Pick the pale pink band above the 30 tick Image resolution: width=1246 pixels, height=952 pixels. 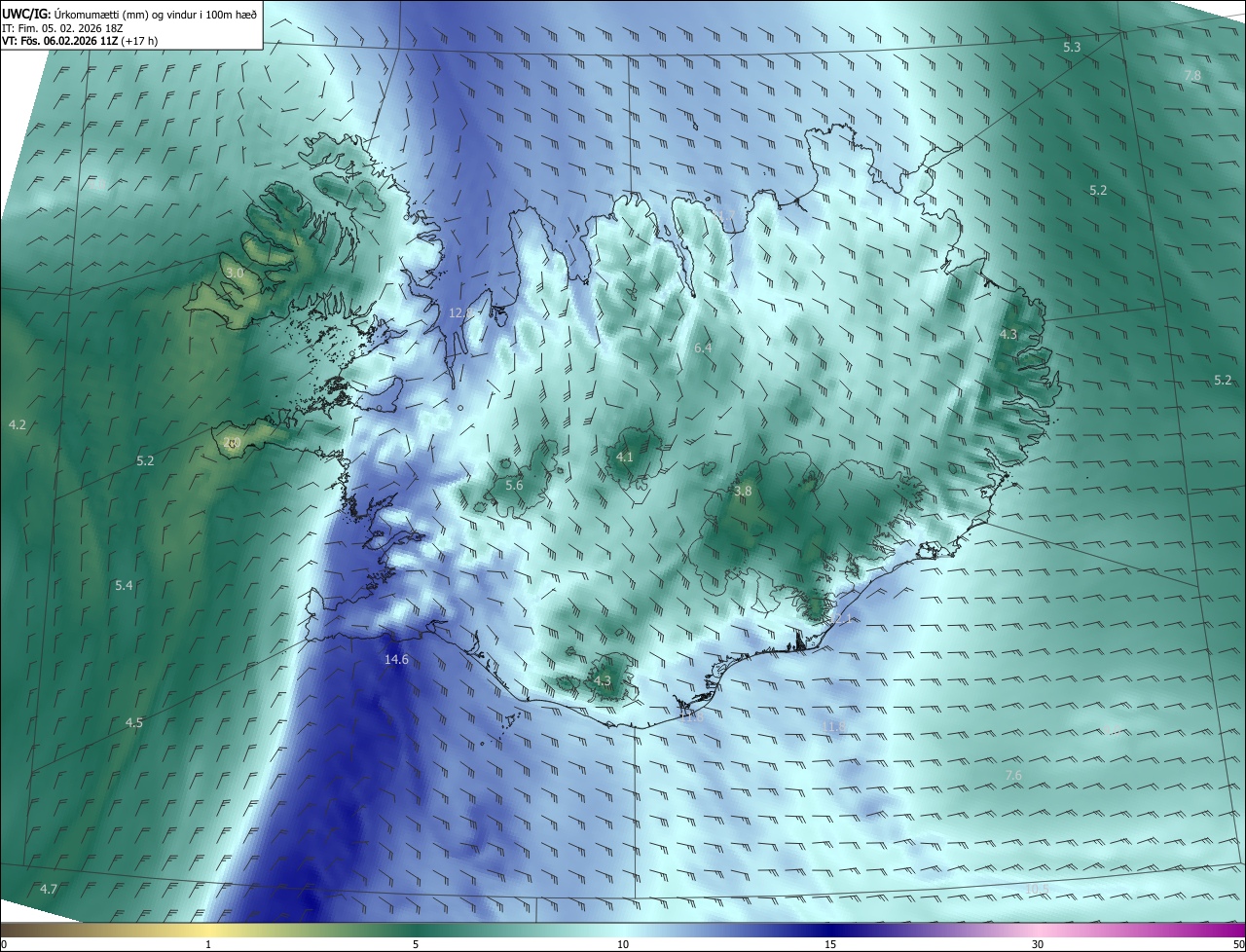(x=1038, y=931)
